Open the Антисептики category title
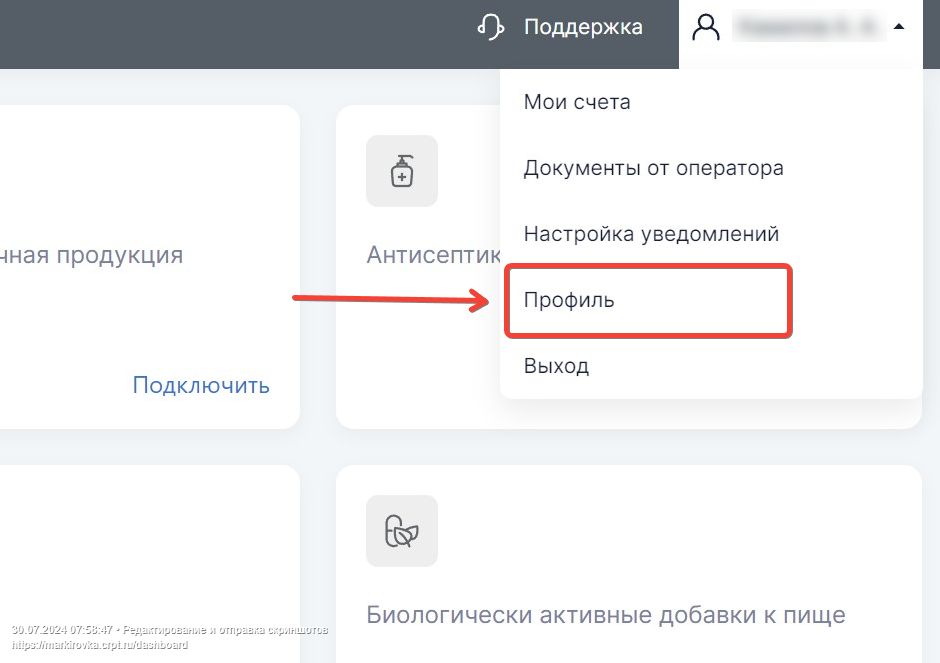This screenshot has width=940, height=663. point(434,255)
